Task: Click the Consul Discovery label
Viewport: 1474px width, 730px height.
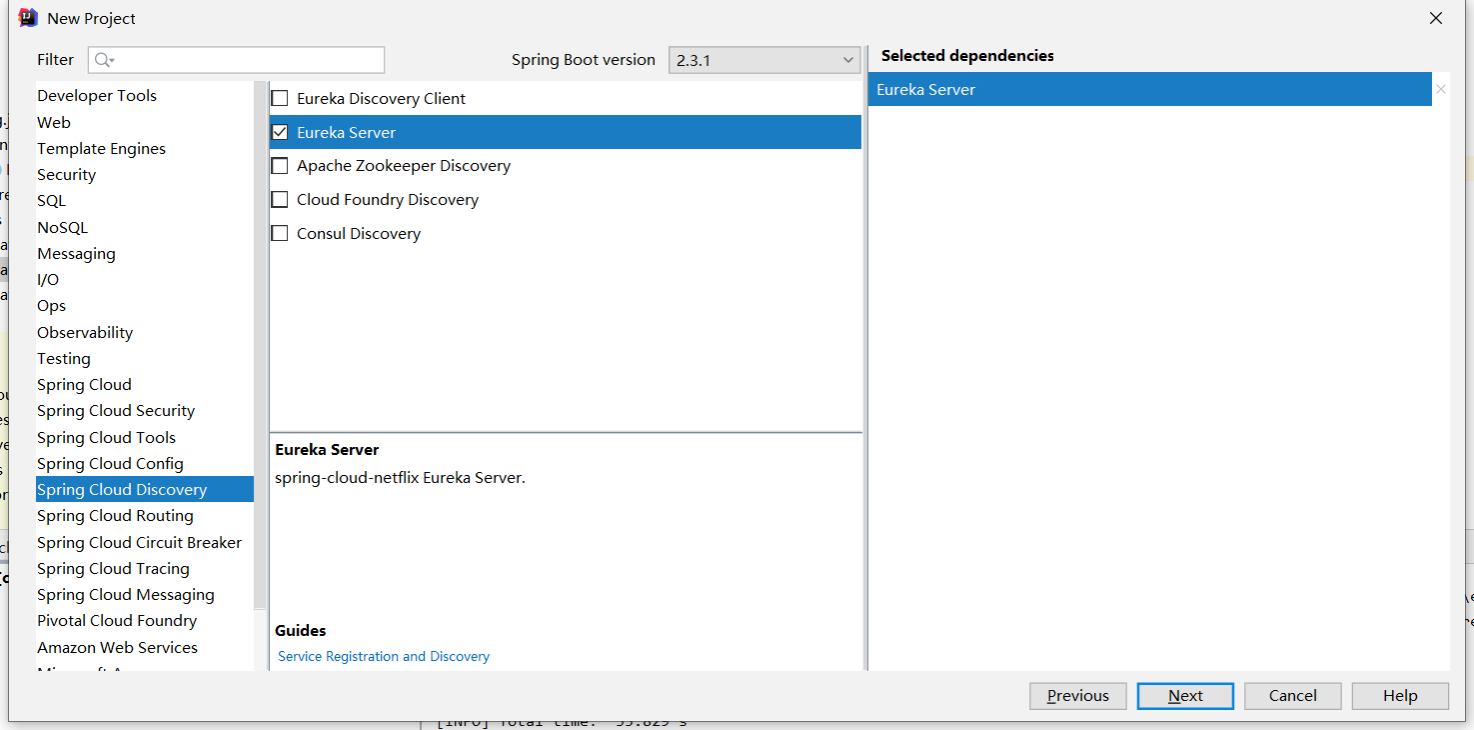Action: point(359,234)
